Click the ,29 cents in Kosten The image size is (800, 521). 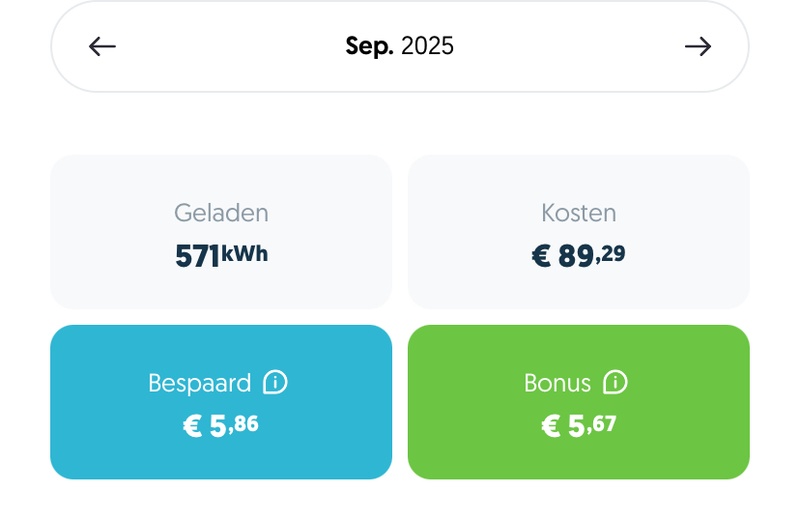pyautogui.click(x=611, y=254)
